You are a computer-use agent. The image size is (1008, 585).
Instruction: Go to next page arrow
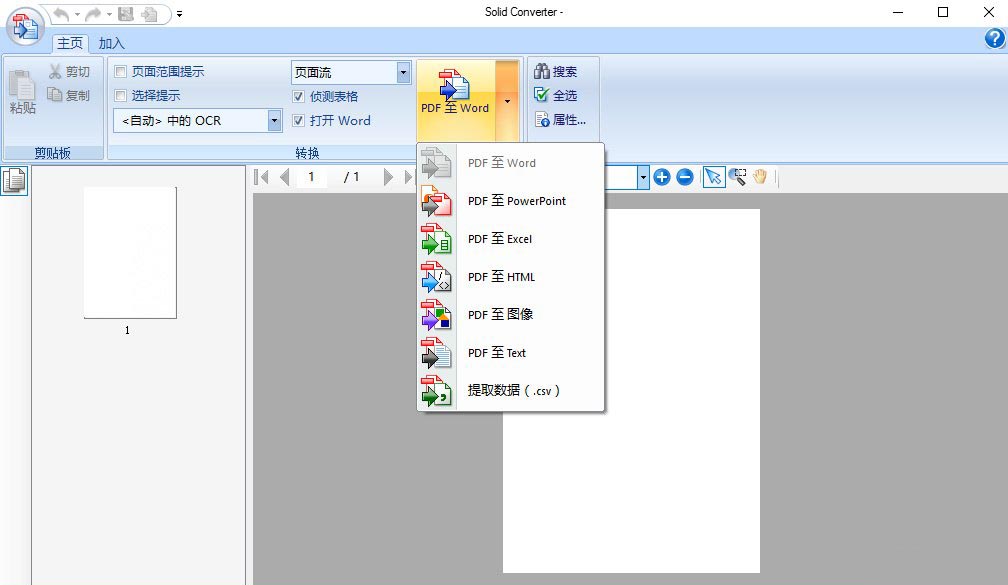coord(388,177)
